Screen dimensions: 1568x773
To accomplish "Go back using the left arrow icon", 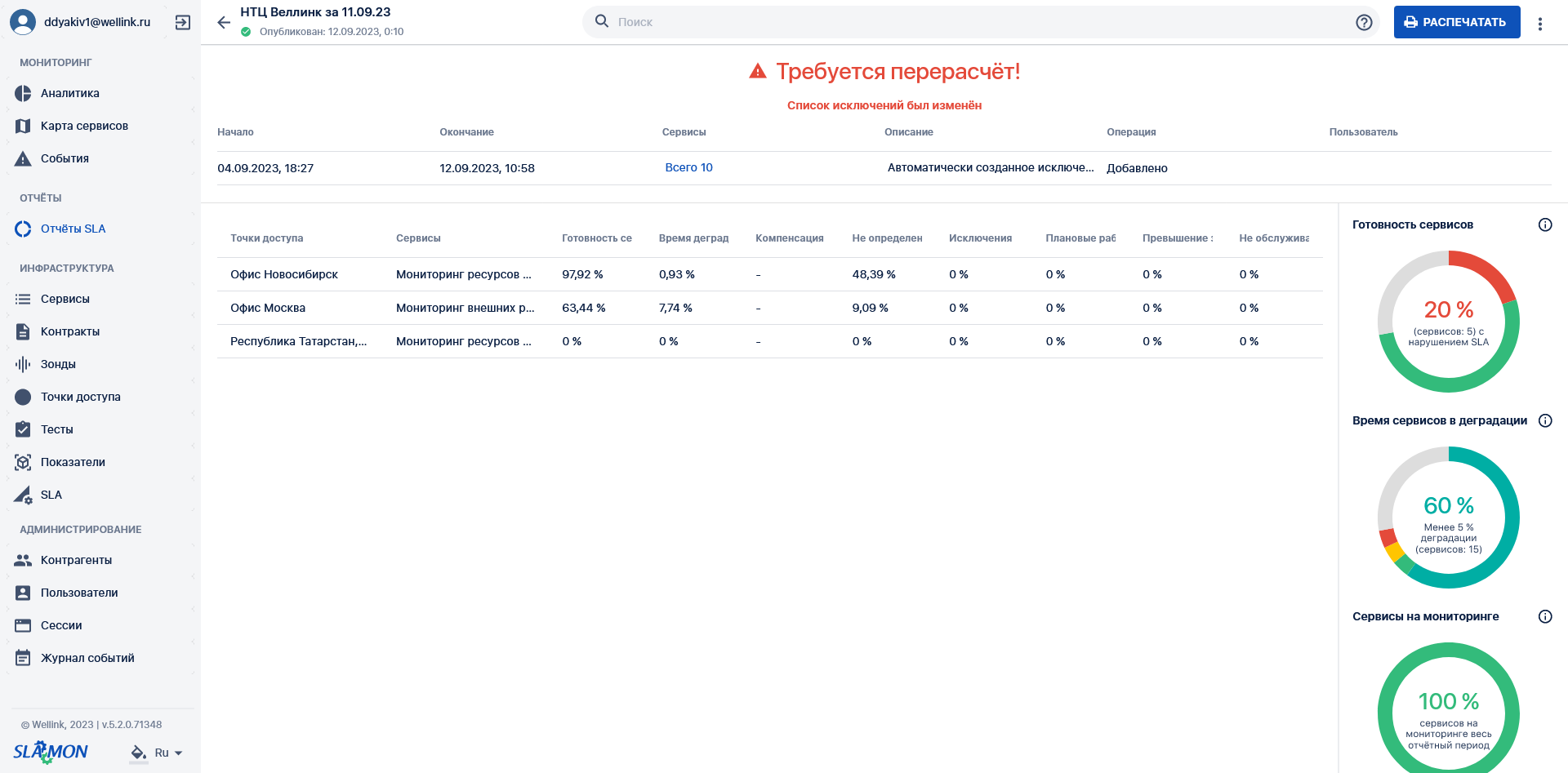I will (224, 22).
